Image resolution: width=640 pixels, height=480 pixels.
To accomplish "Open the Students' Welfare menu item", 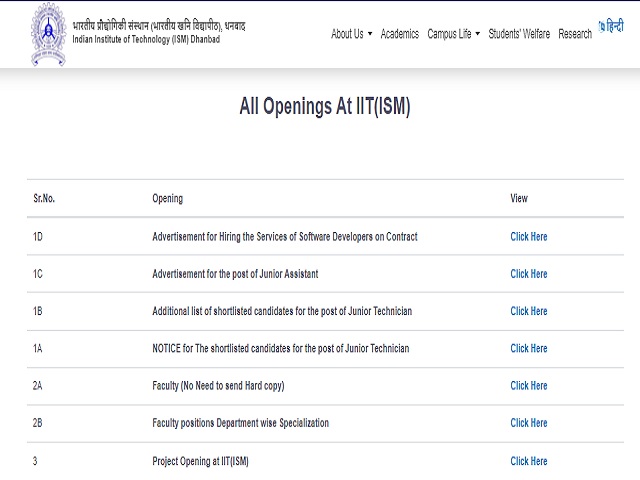I will (519, 34).
